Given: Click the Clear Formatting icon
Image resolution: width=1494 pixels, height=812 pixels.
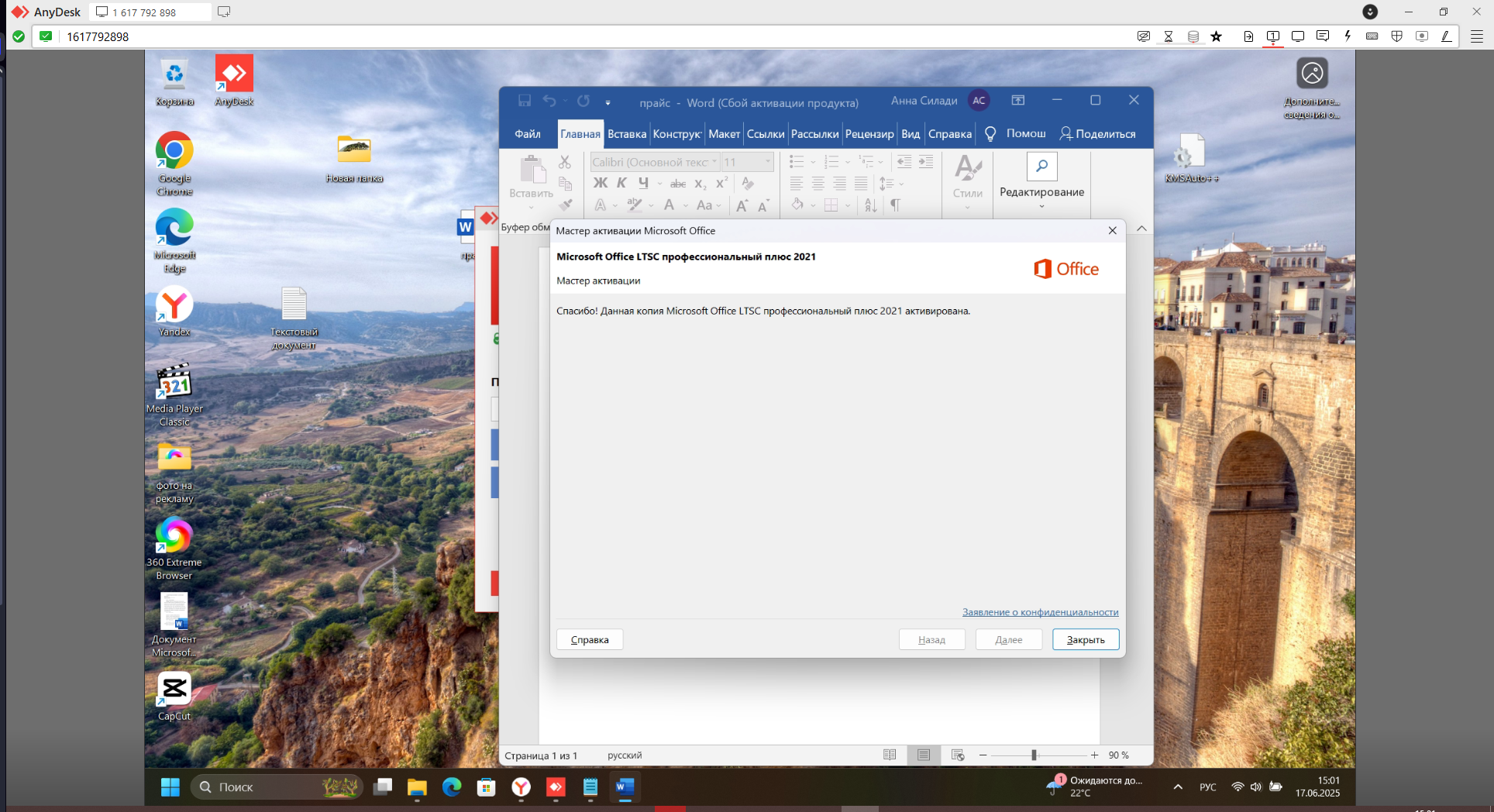Looking at the screenshot, I should coord(748,184).
